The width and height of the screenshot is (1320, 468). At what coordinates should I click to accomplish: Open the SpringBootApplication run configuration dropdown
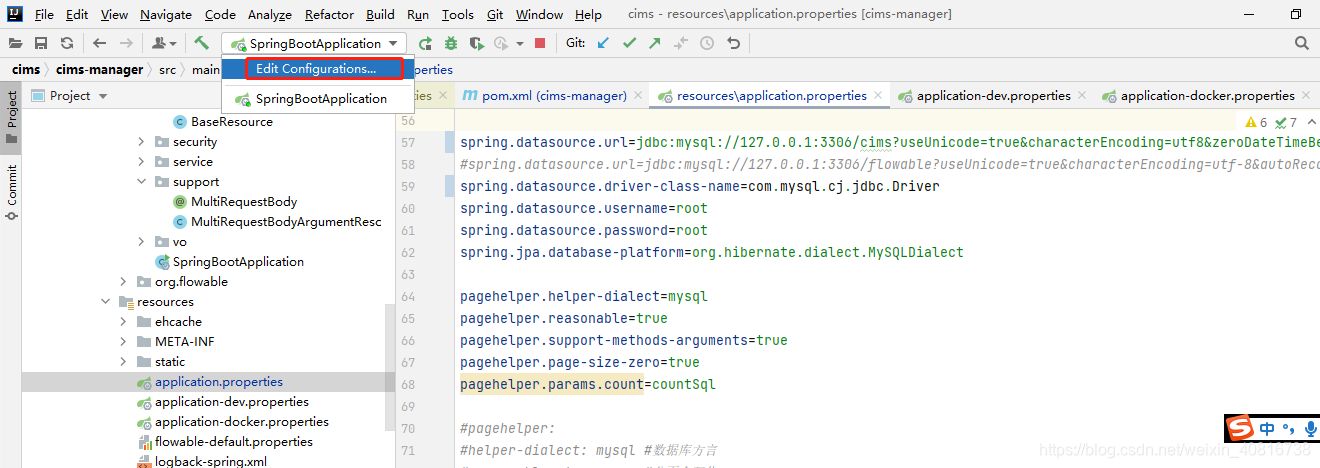pyautogui.click(x=314, y=43)
